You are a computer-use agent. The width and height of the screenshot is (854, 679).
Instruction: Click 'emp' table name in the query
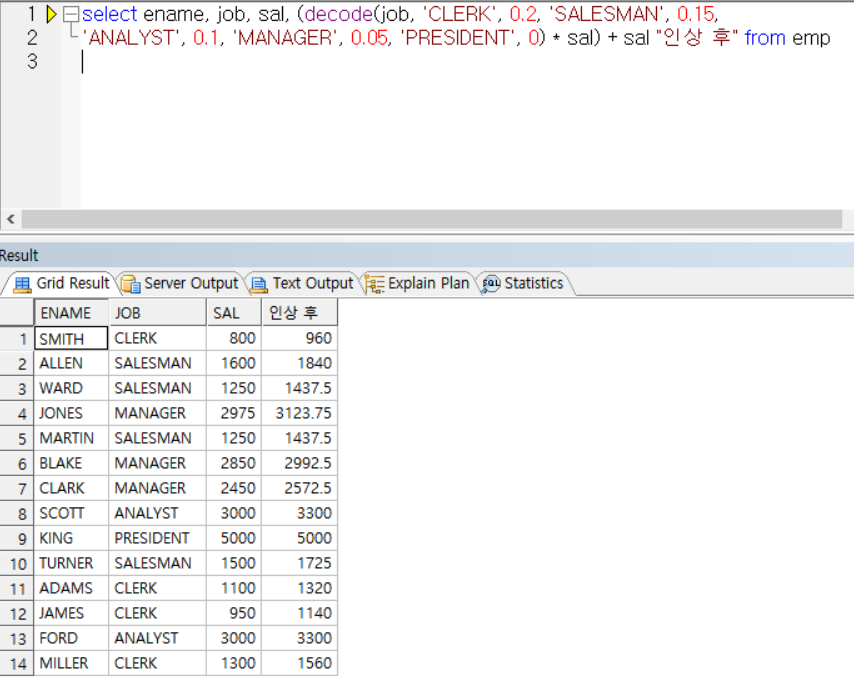tap(811, 39)
